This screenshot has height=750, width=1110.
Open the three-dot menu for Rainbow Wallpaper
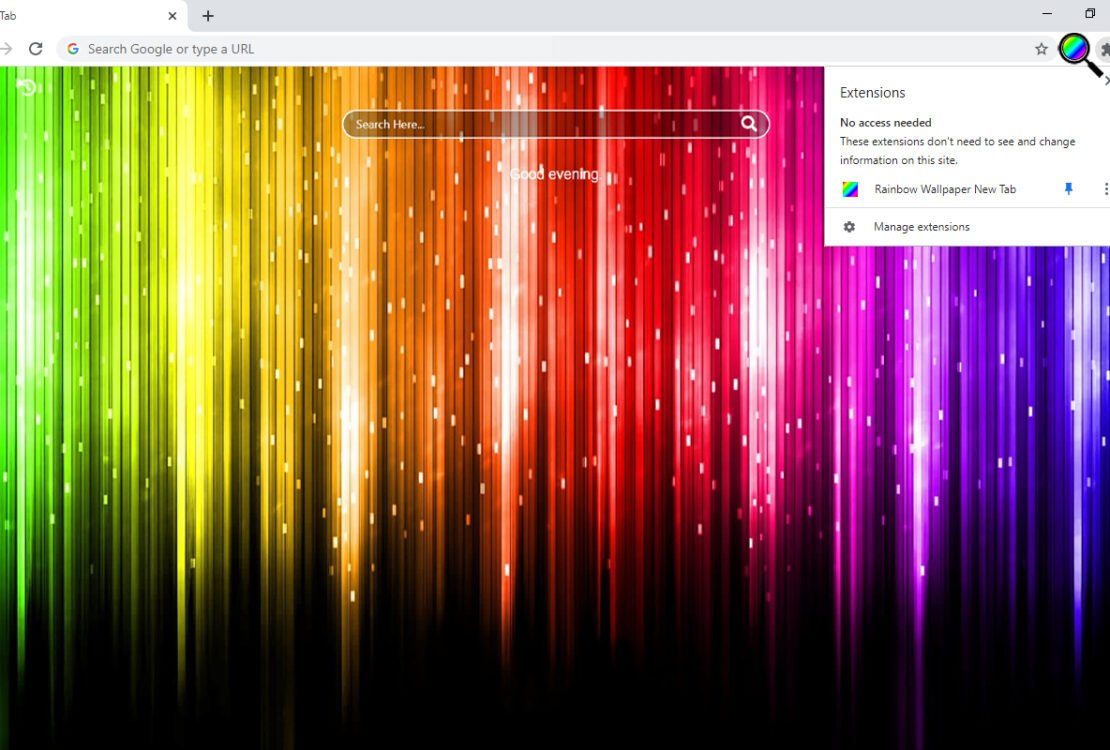(x=1105, y=188)
